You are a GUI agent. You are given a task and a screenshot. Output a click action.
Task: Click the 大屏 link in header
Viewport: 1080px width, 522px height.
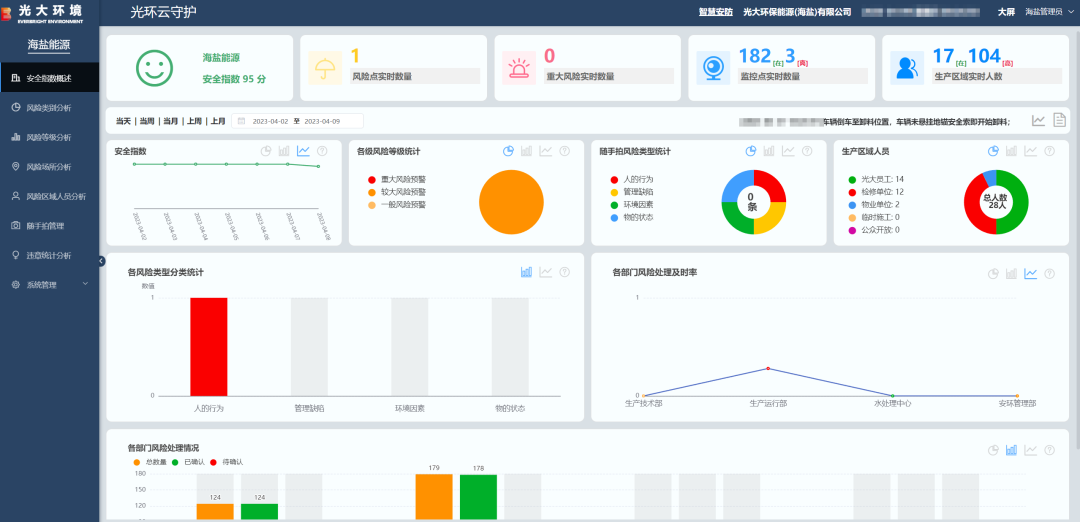click(x=1006, y=12)
